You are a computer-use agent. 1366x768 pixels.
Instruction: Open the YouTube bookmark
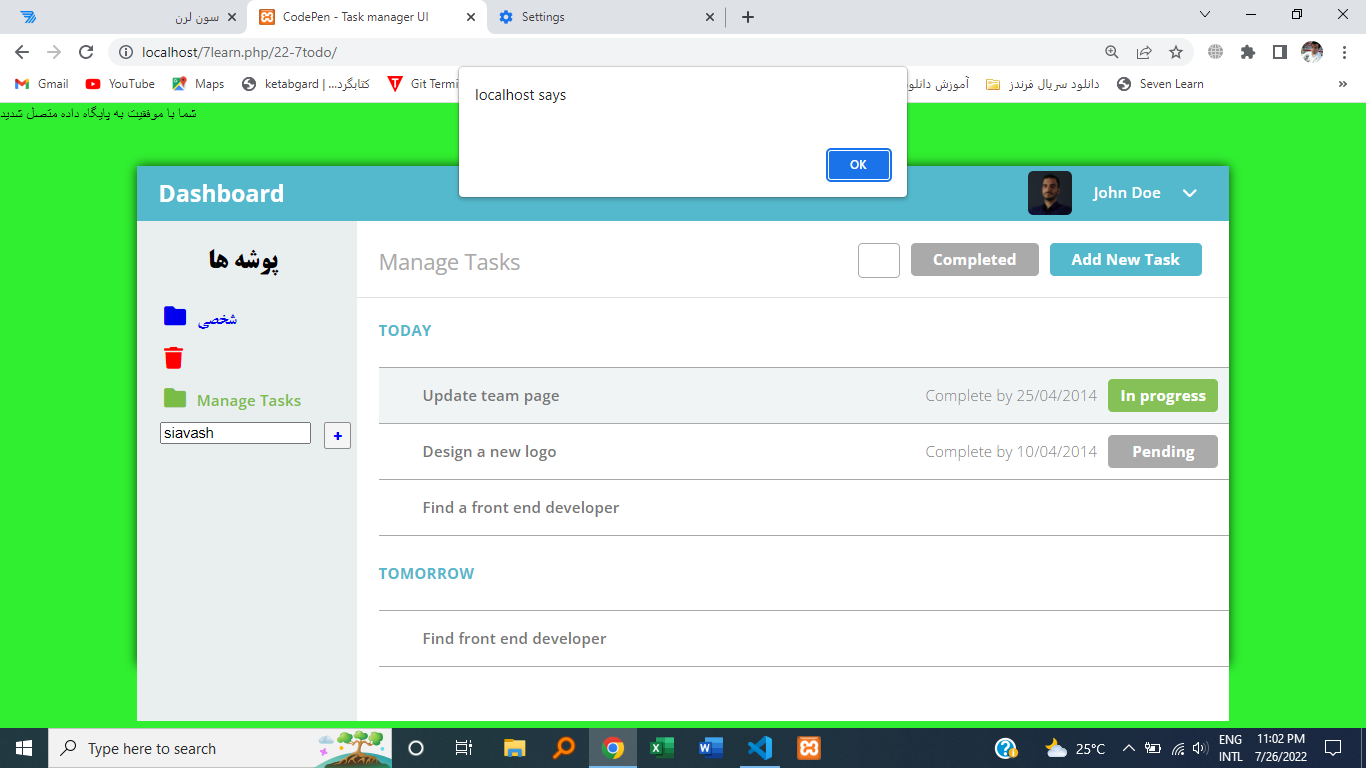pyautogui.click(x=120, y=84)
